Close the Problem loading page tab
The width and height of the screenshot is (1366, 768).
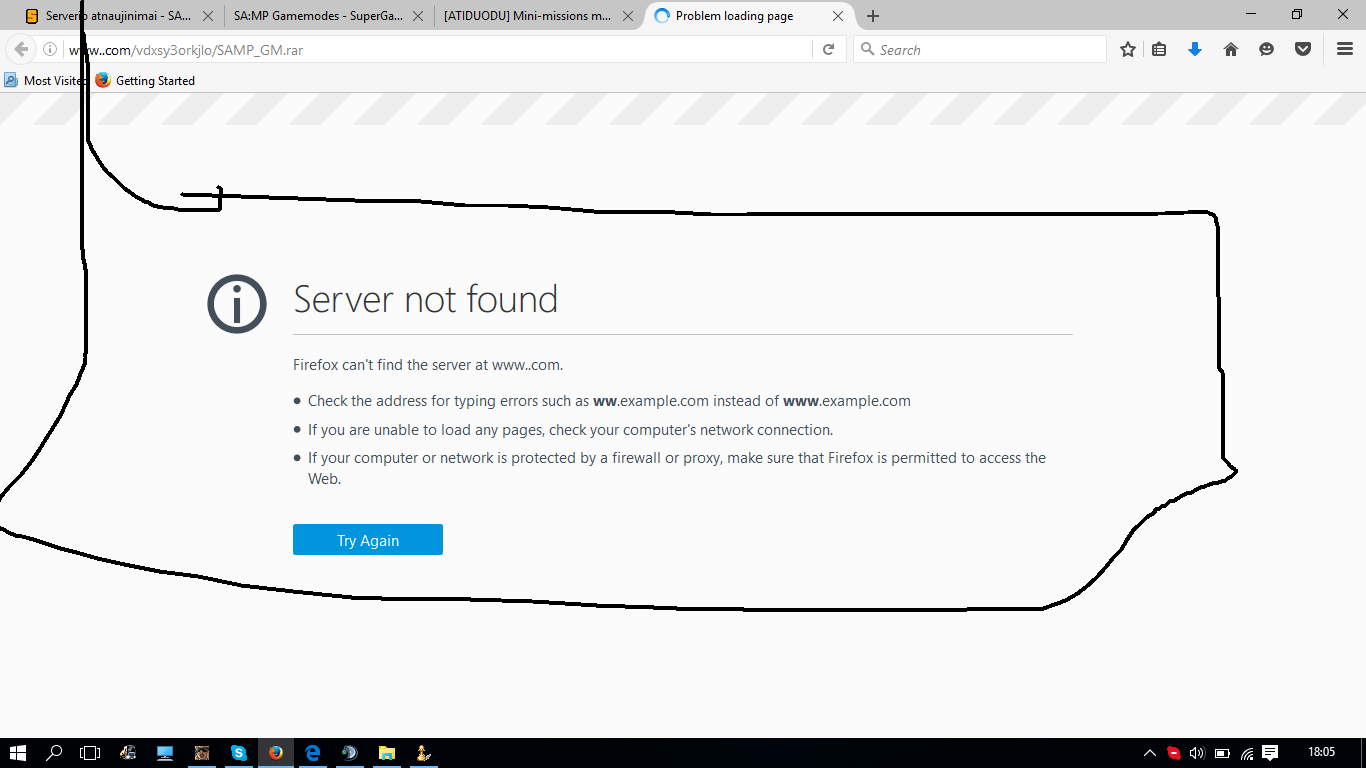839,16
